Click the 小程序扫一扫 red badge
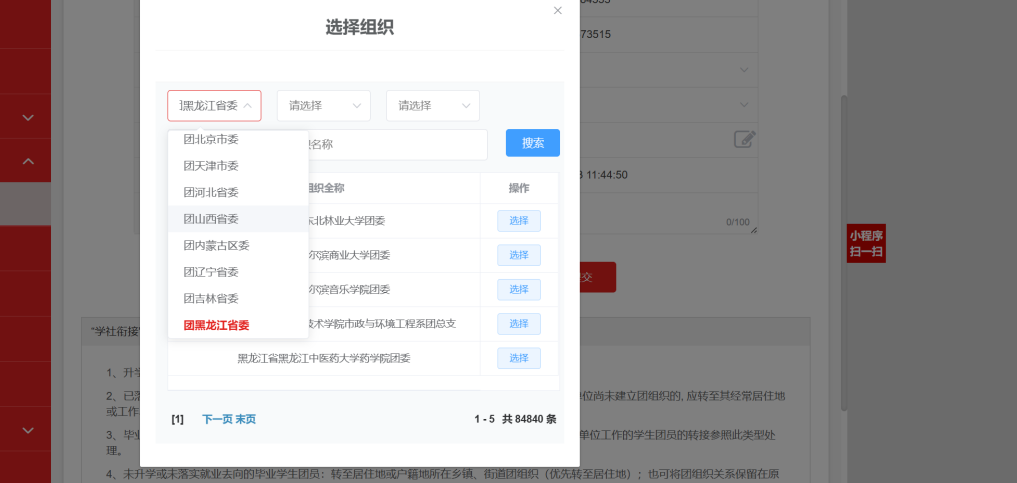The image size is (1017, 483). click(x=866, y=244)
